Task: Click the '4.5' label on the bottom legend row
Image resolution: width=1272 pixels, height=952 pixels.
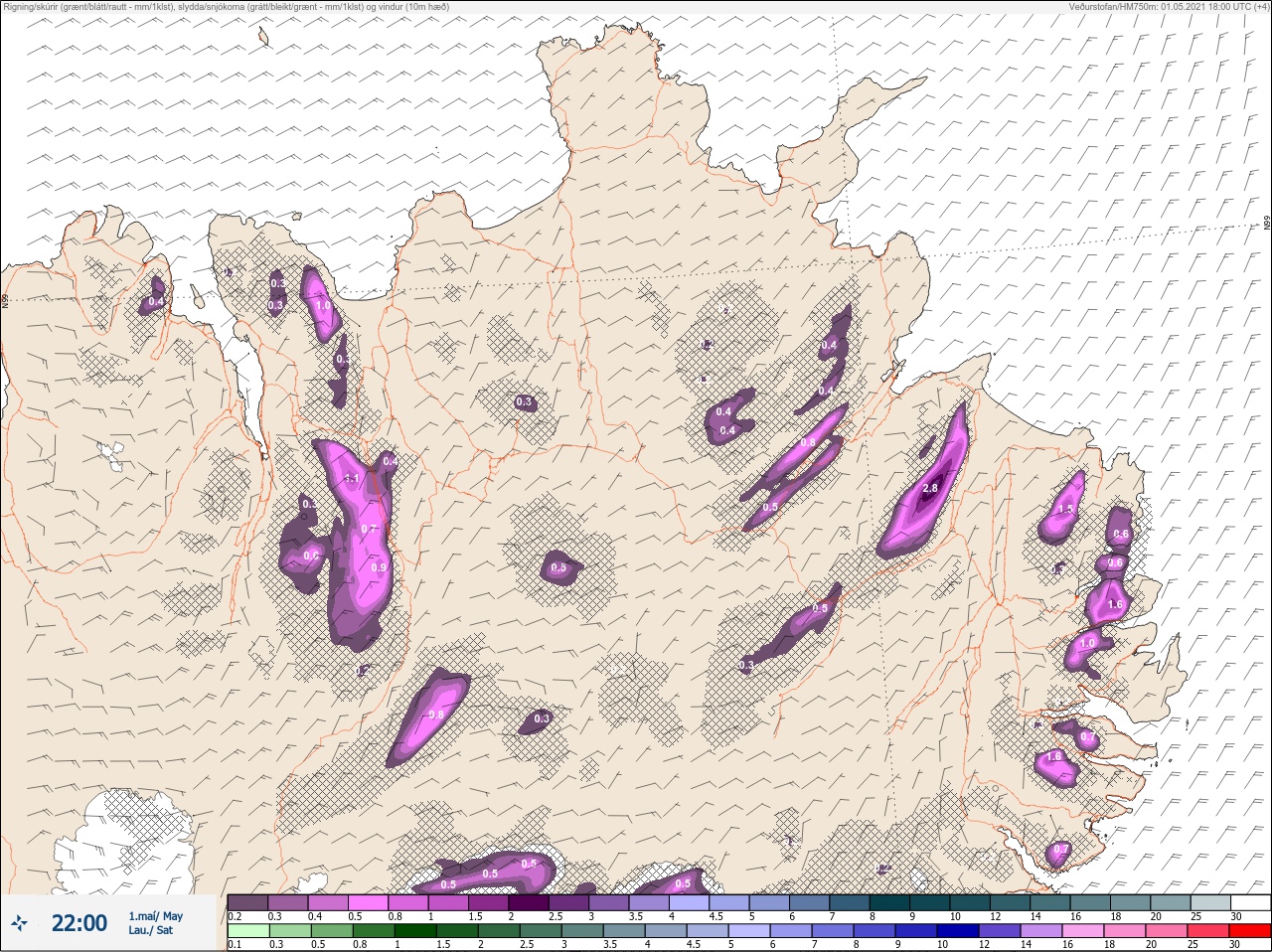Action: 695,945
